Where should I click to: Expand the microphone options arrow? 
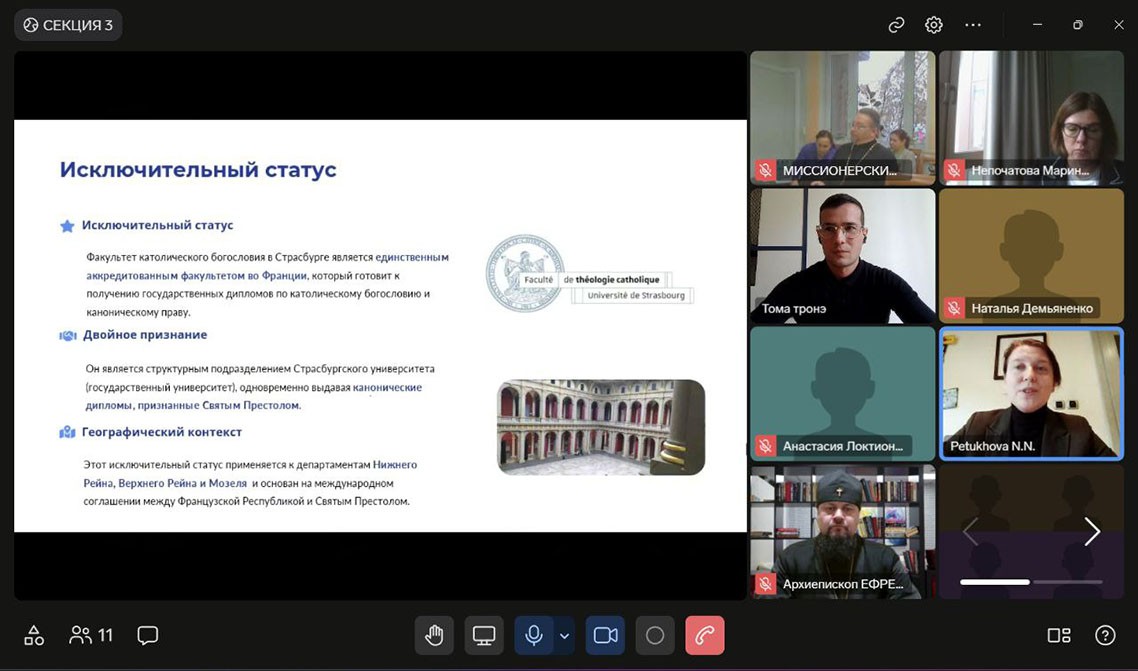pos(565,635)
